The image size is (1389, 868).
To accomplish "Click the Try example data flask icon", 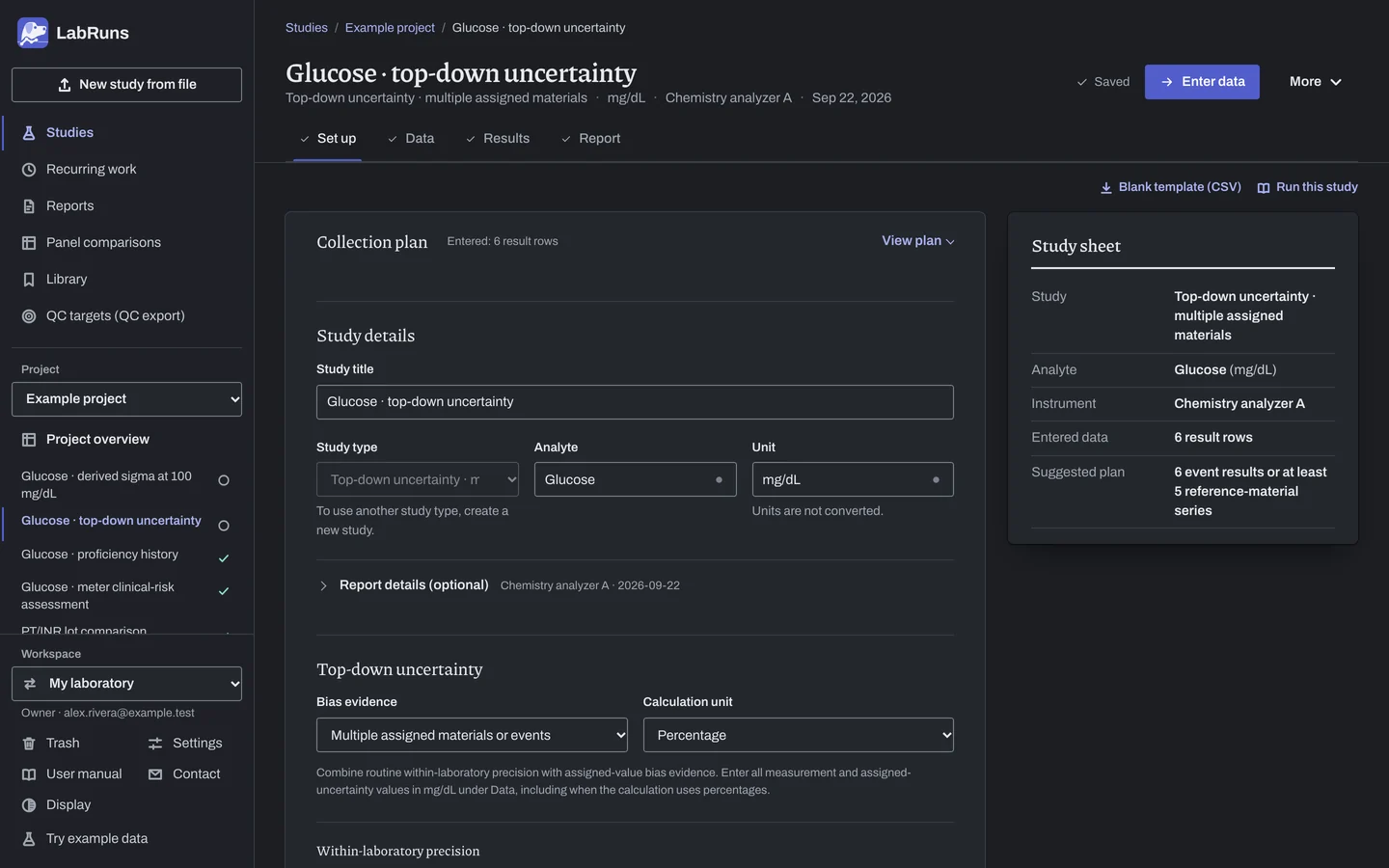I will point(29,839).
